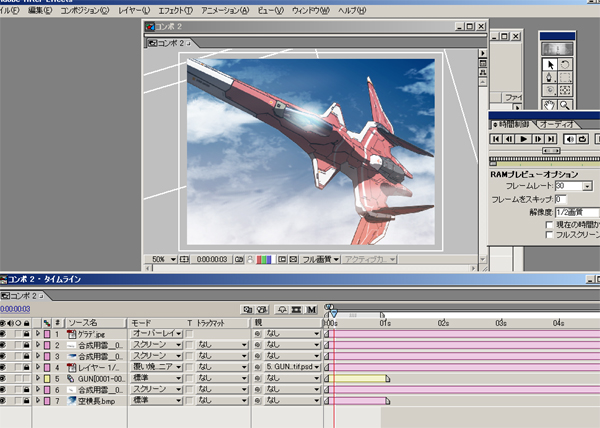The image size is (600, 428).
Task: Click the comp flowchart icon left of shy
Action: pyautogui.click(x=262, y=309)
